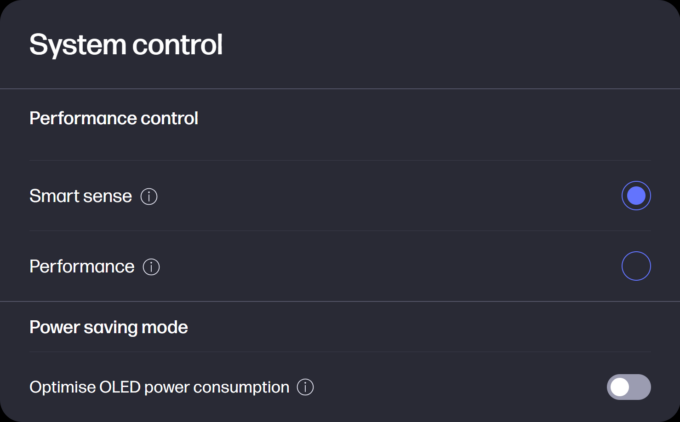Click the Performance control section heading

pyautogui.click(x=114, y=118)
